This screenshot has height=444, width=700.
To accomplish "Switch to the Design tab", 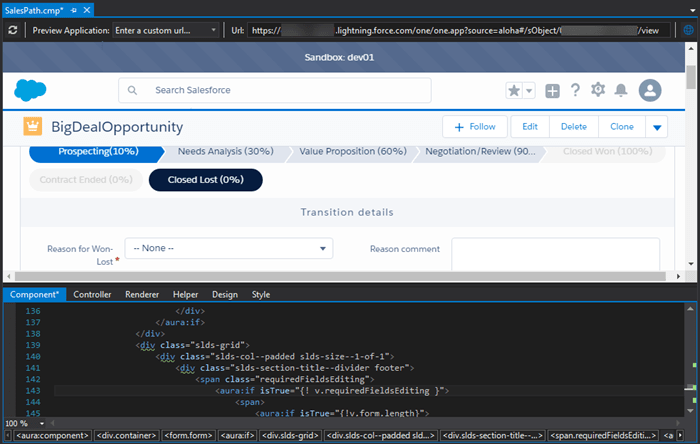I will point(225,295).
